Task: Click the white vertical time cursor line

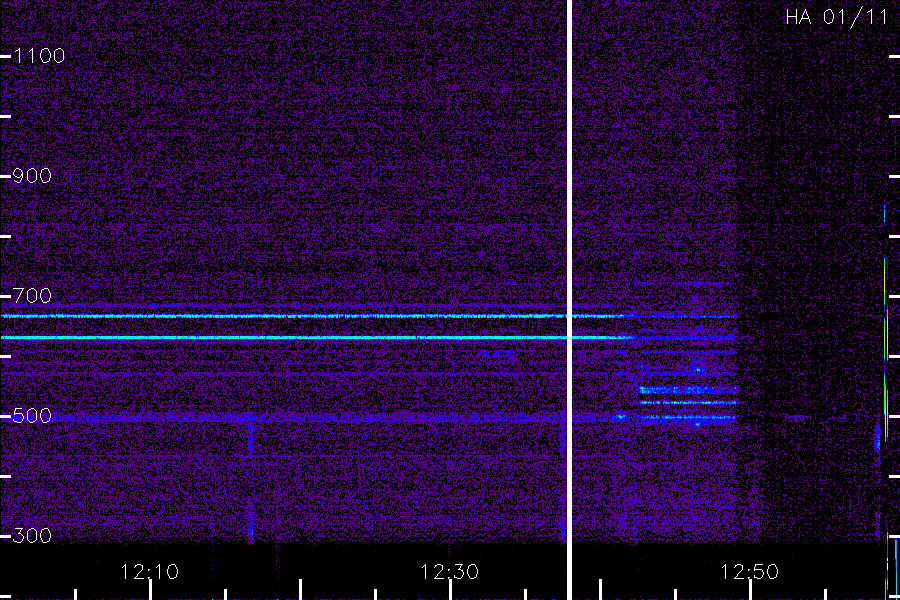Action: (x=569, y=300)
